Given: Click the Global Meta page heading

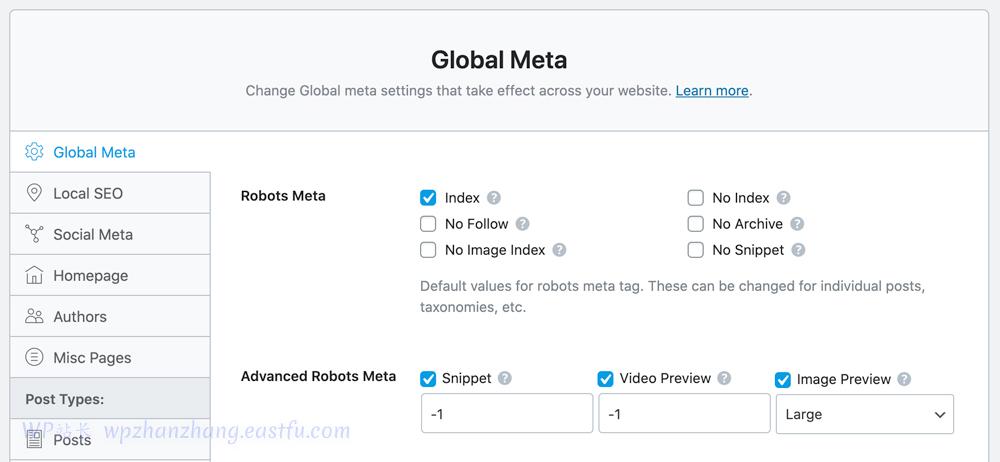Looking at the screenshot, I should pyautogui.click(x=499, y=60).
